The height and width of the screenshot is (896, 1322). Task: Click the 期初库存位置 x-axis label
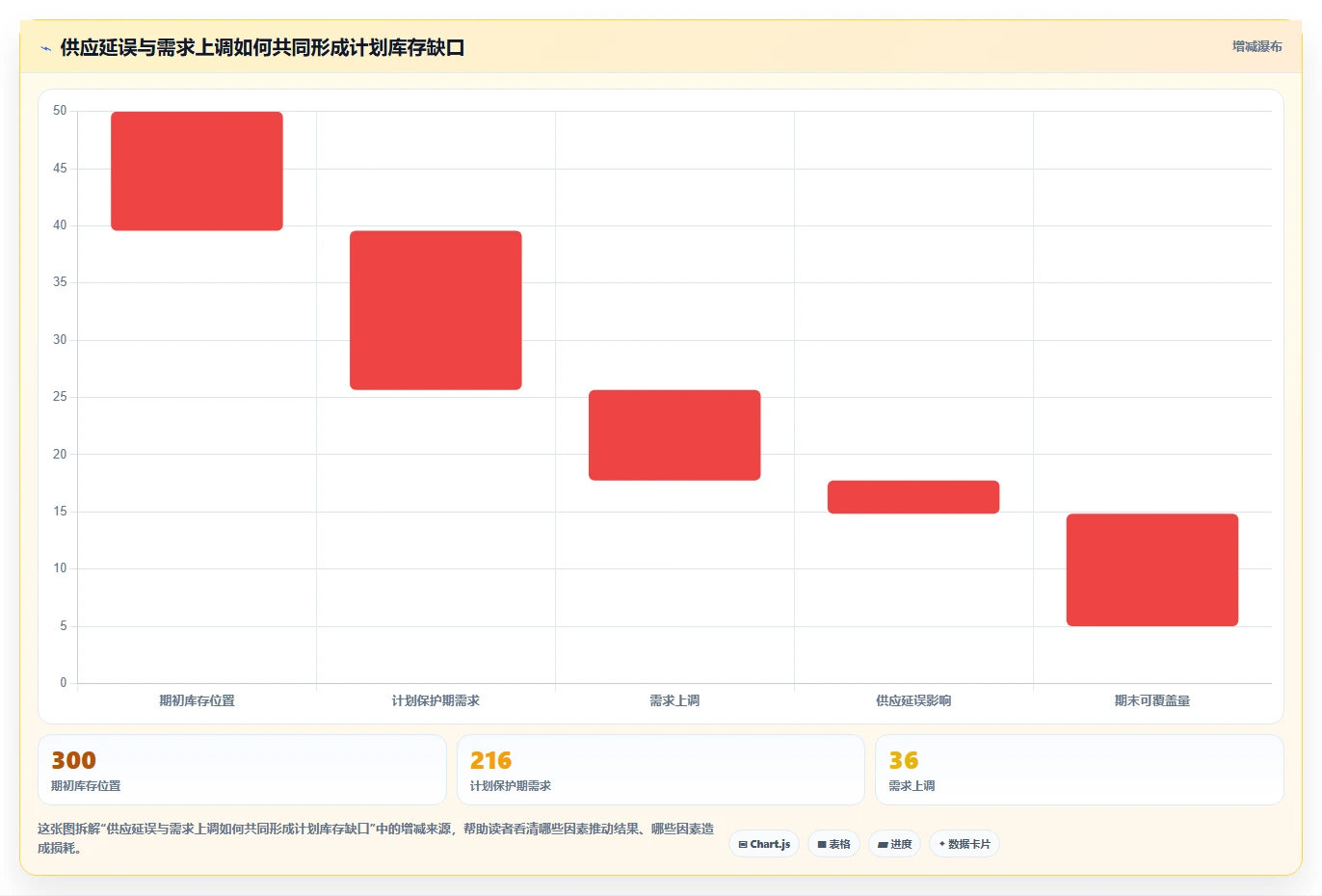pos(197,700)
